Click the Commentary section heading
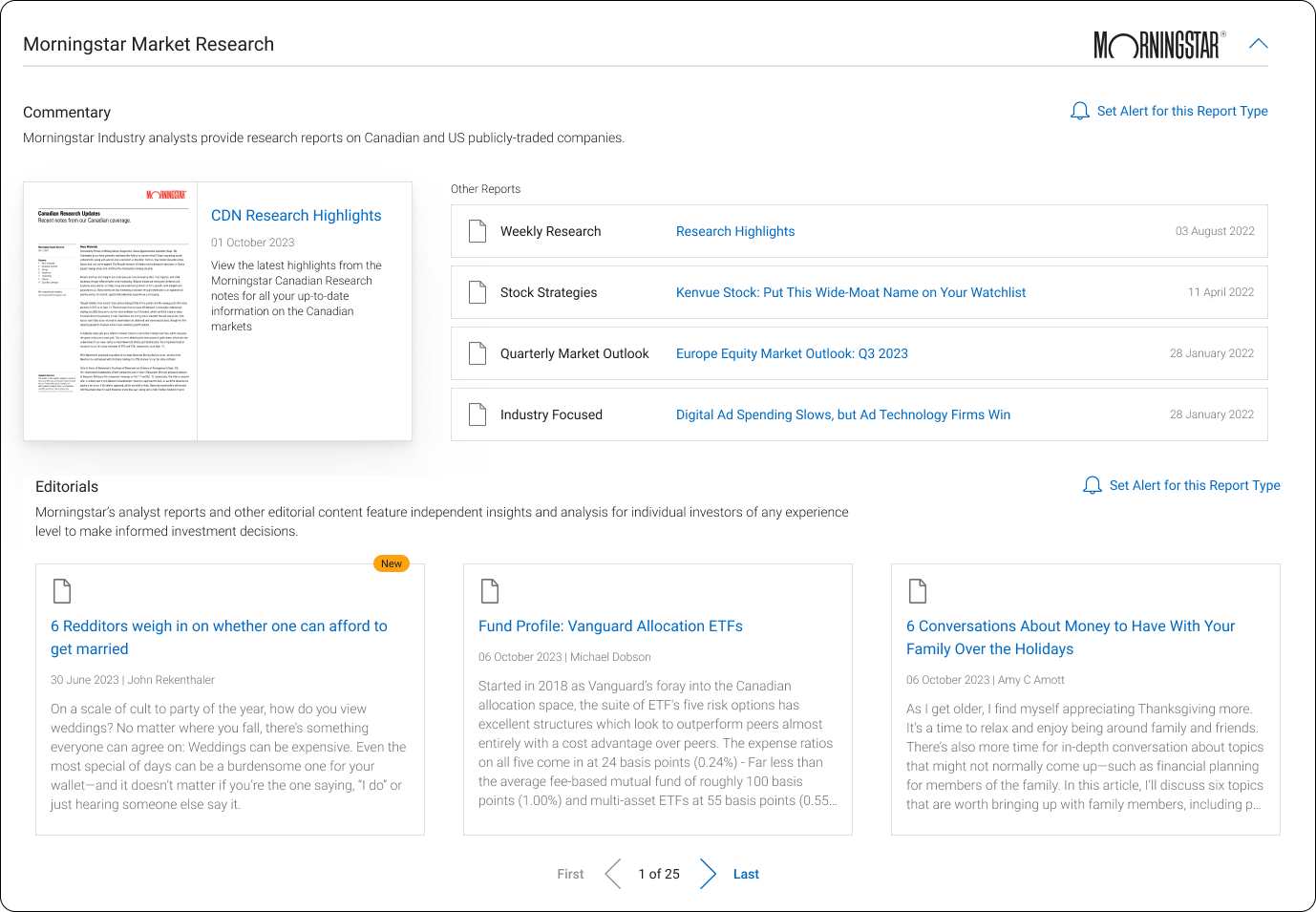The width and height of the screenshot is (1316, 912). tap(67, 113)
